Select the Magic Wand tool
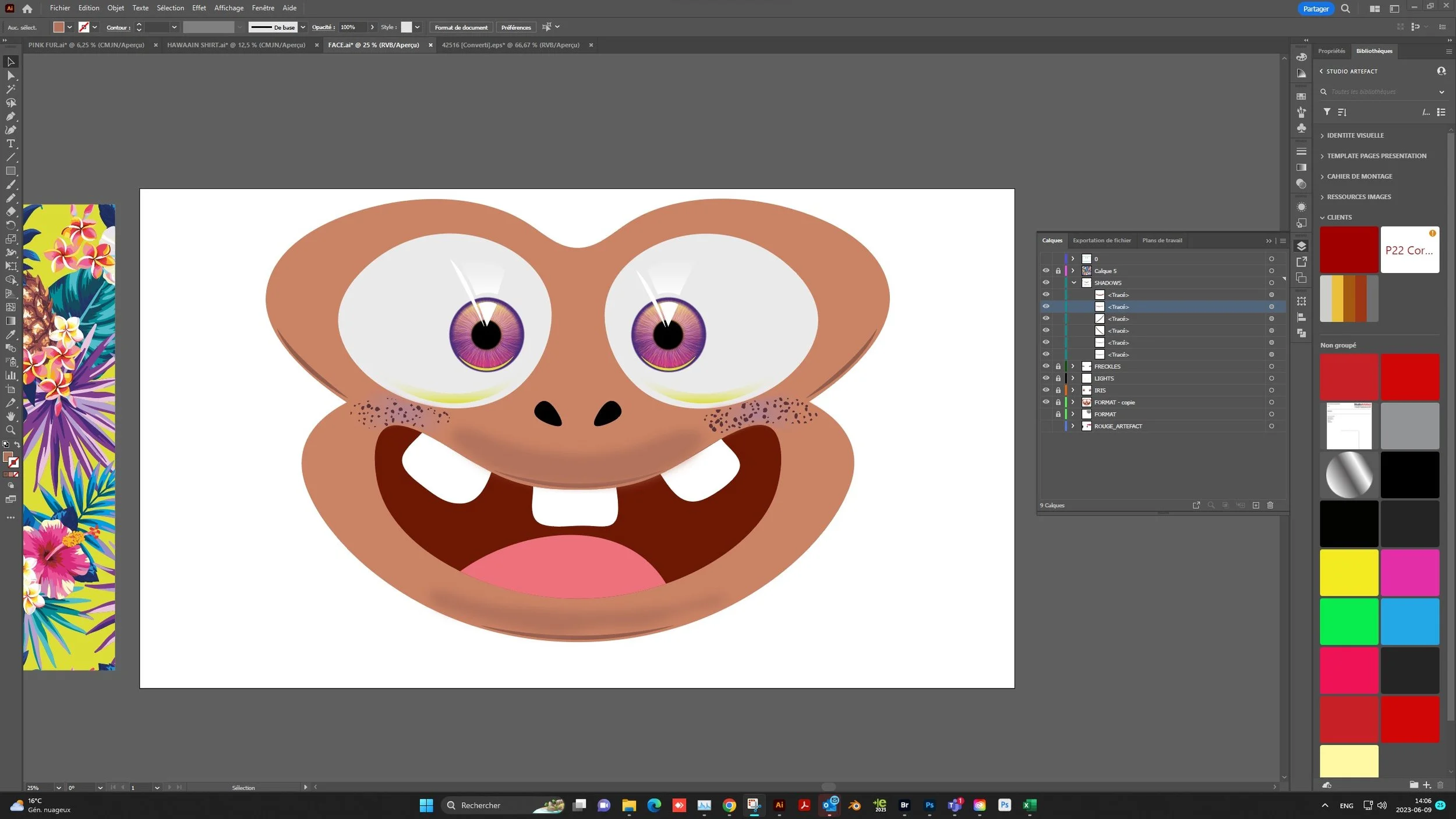 (10, 89)
